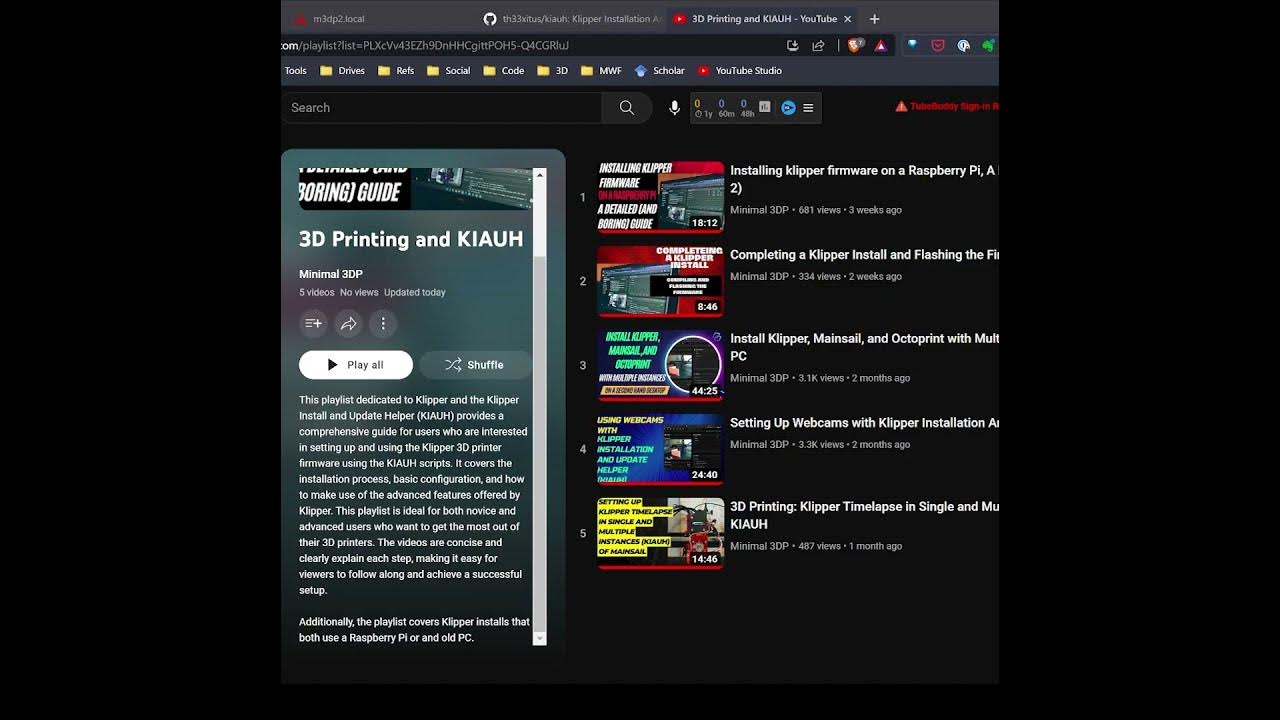Click the Brave Shields lion icon
1280x720 pixels.
[855, 45]
